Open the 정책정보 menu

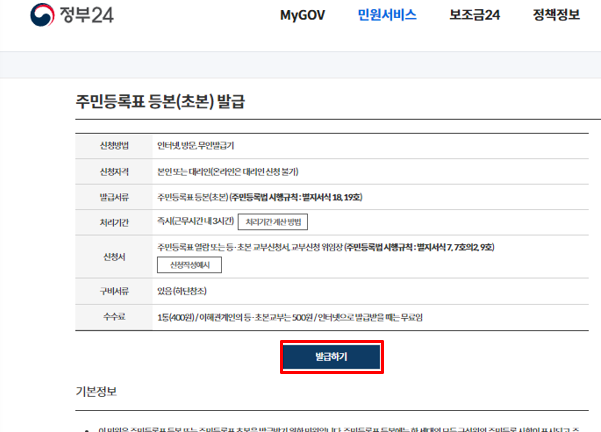tap(556, 15)
